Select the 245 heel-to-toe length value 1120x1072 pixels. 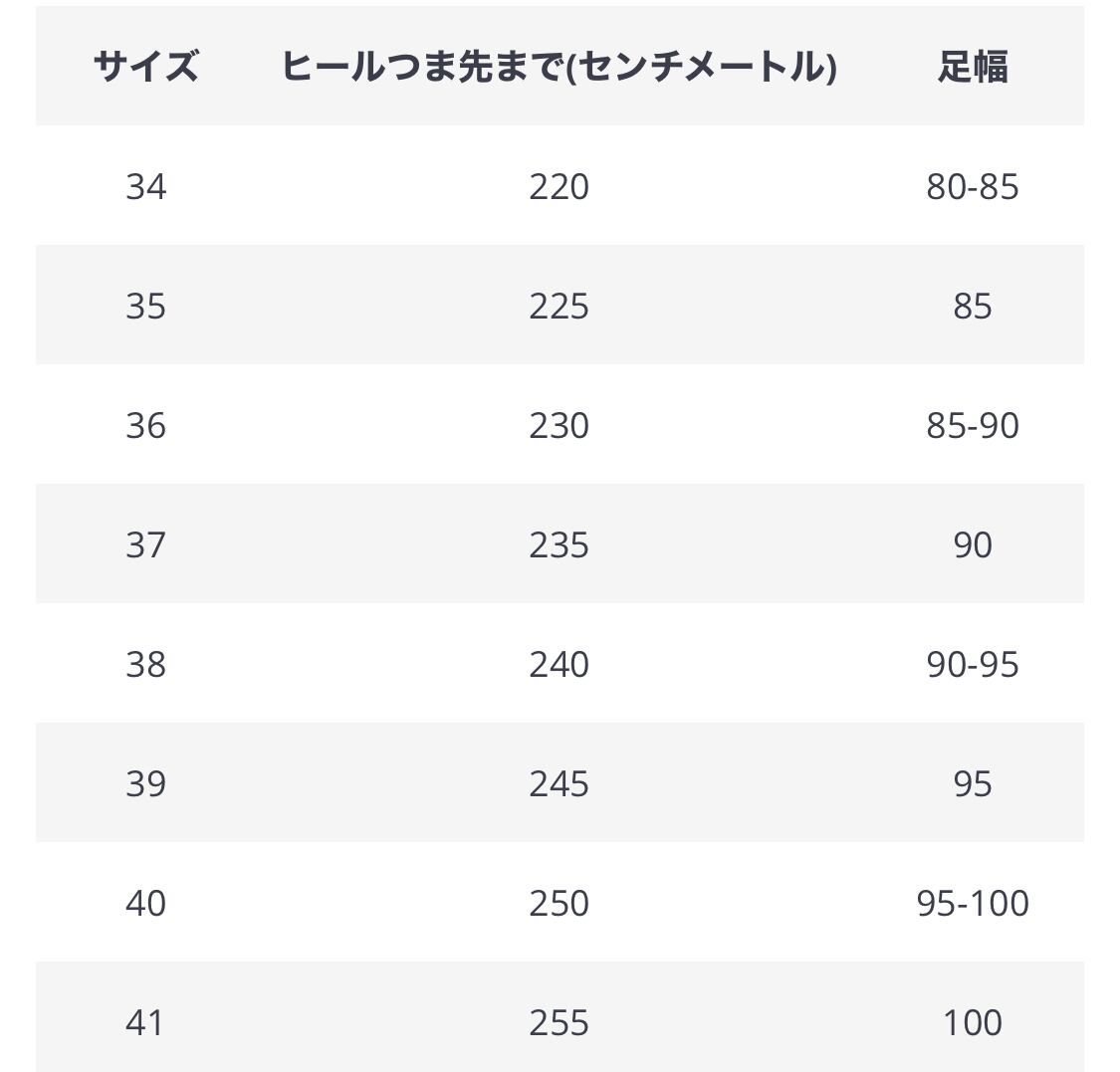[x=559, y=783]
